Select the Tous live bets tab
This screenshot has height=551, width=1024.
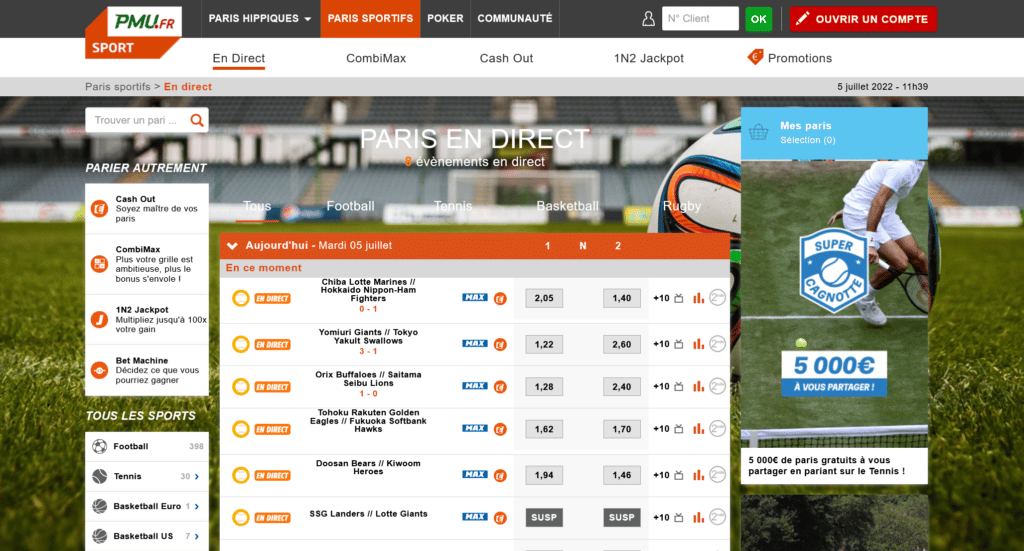pos(257,206)
